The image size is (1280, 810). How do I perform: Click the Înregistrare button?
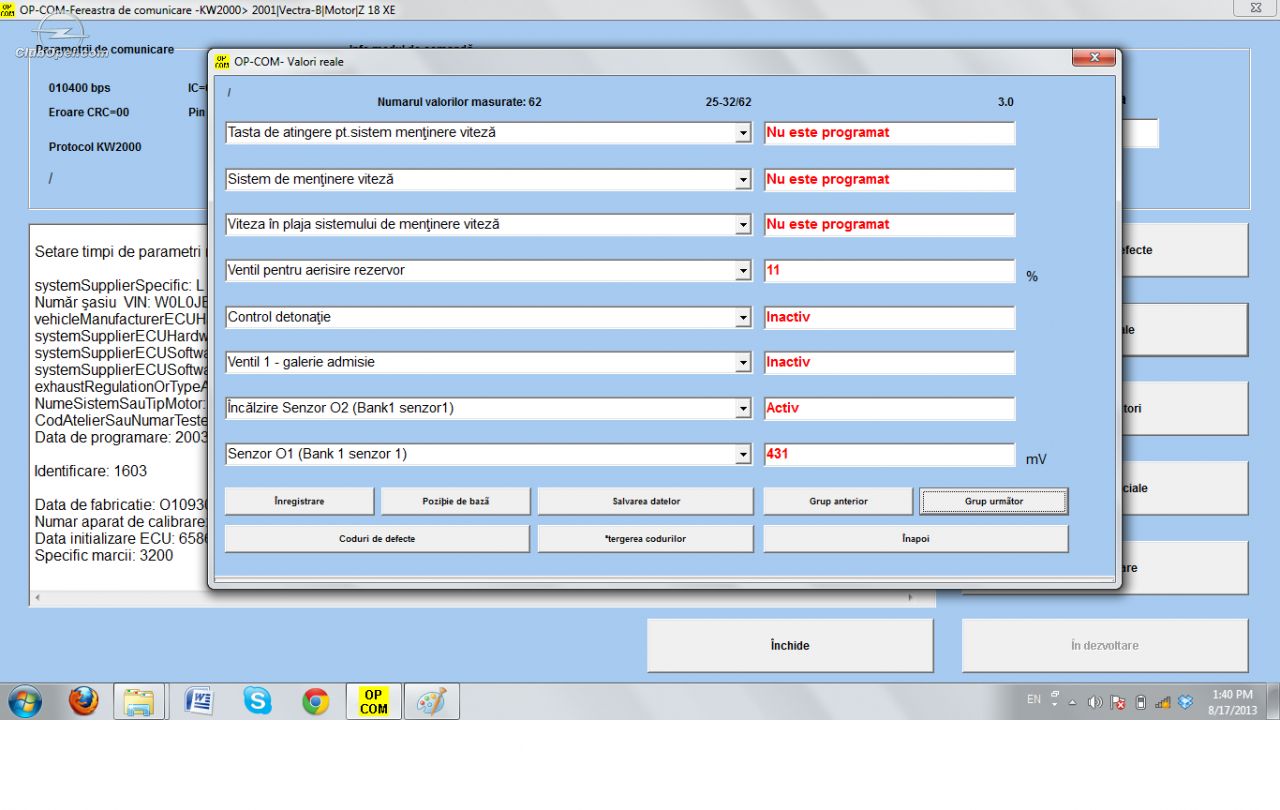pos(299,501)
